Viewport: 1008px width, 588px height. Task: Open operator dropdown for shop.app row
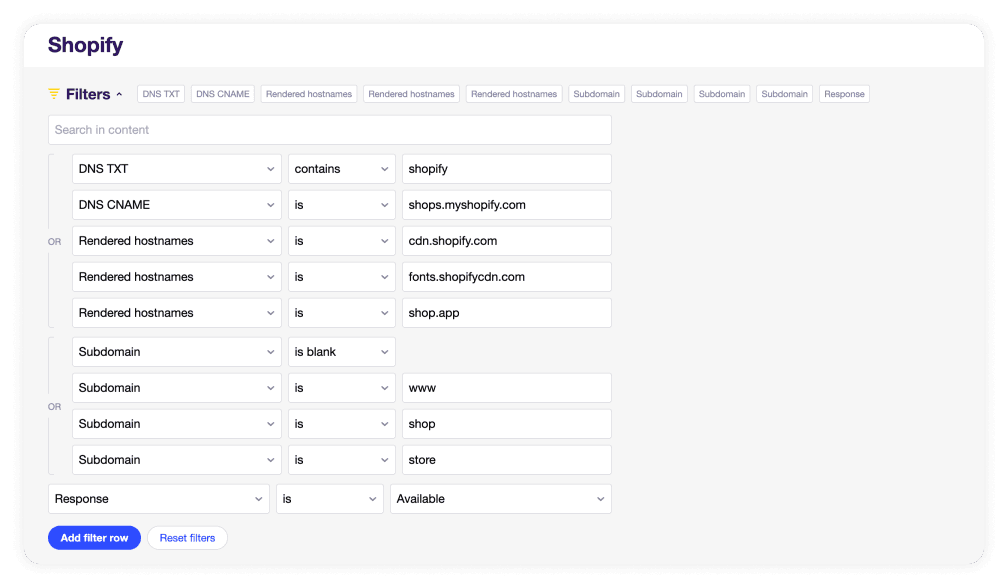click(341, 313)
